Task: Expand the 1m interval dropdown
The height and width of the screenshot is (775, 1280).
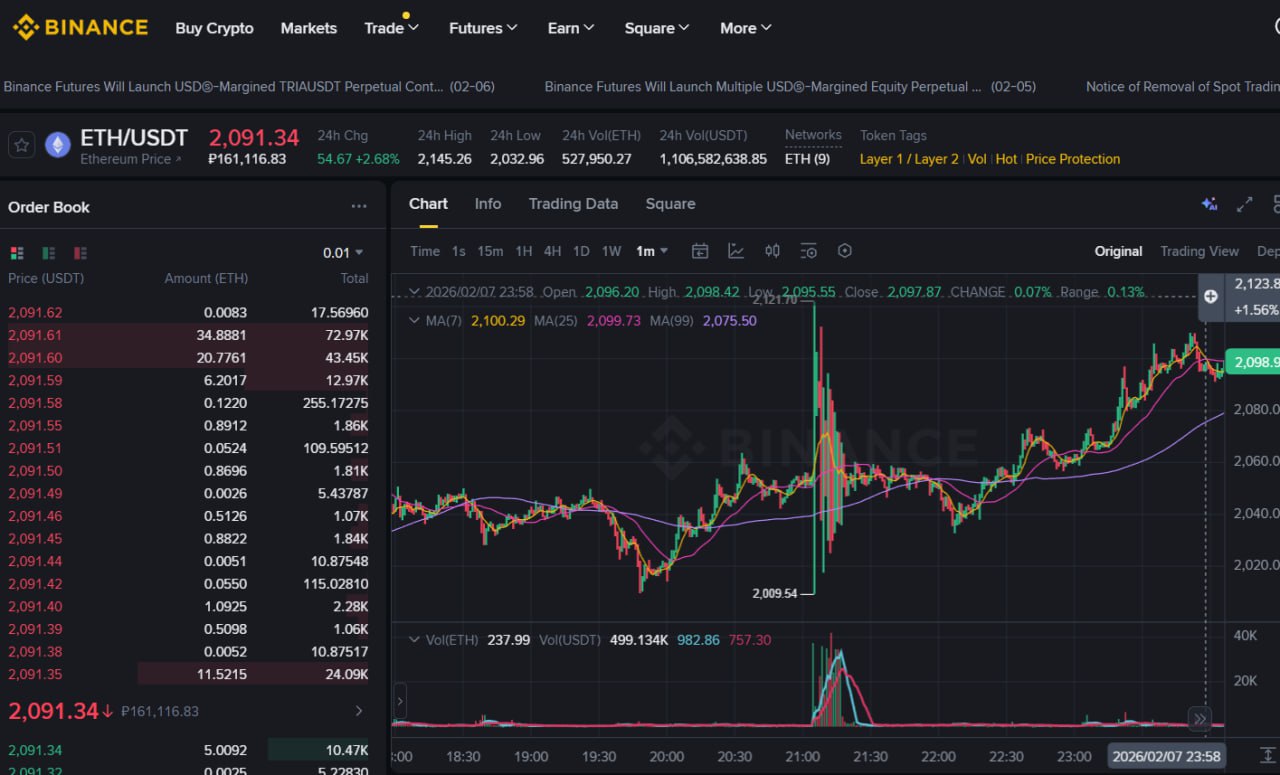Action: coord(652,251)
